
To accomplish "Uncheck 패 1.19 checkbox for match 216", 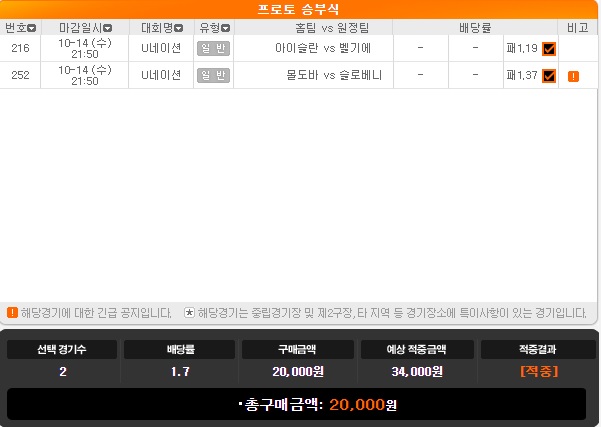I will (549, 49).
